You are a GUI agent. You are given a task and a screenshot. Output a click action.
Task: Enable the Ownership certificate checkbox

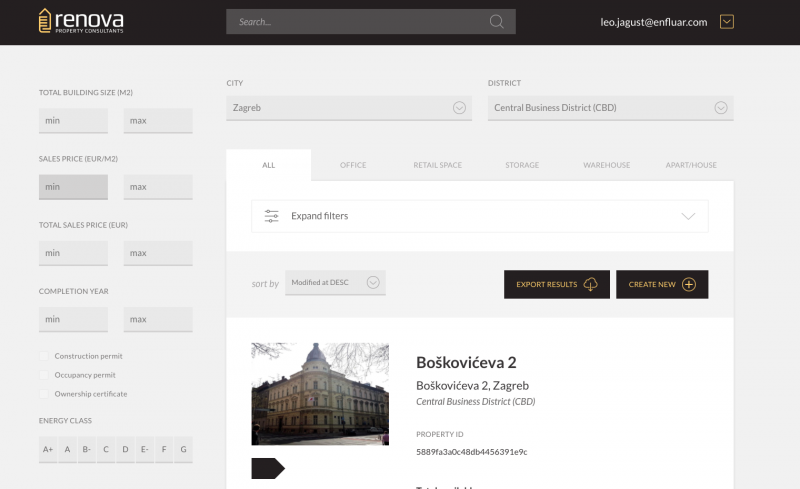click(x=44, y=394)
